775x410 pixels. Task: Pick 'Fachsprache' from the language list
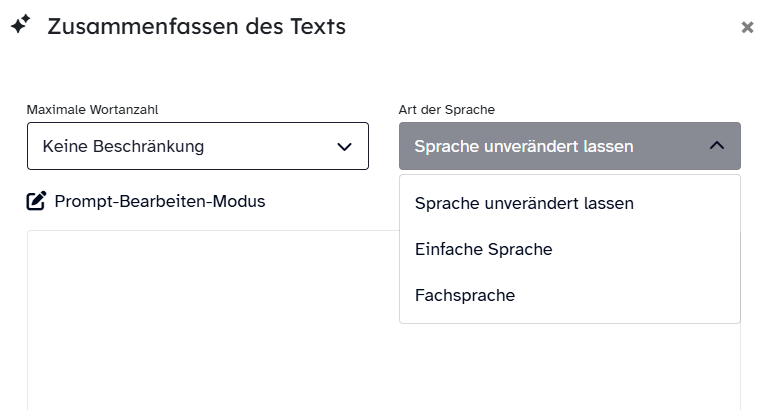pyautogui.click(x=465, y=295)
